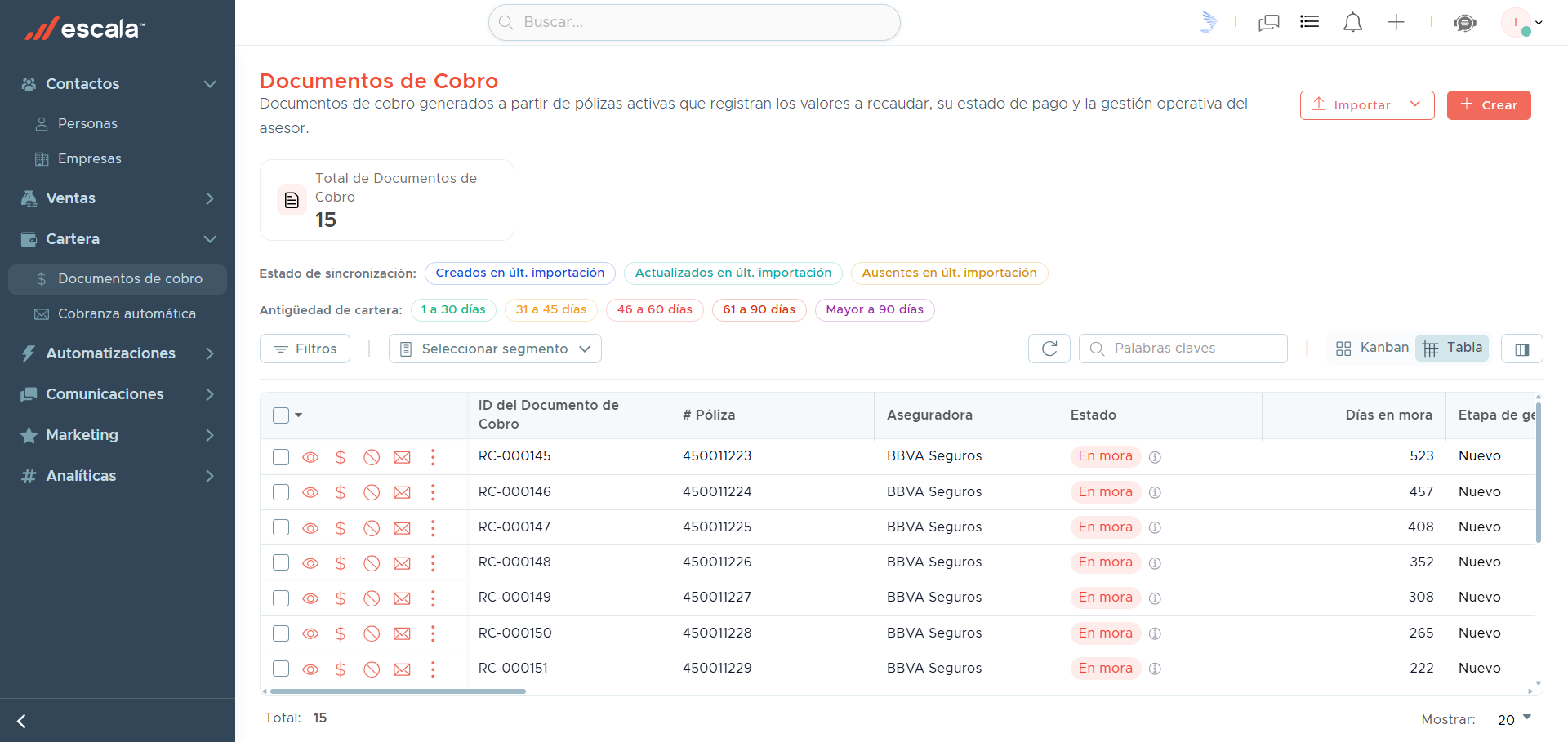Collapse the sidebar with the back arrow
The image size is (1568, 742).
(22, 721)
